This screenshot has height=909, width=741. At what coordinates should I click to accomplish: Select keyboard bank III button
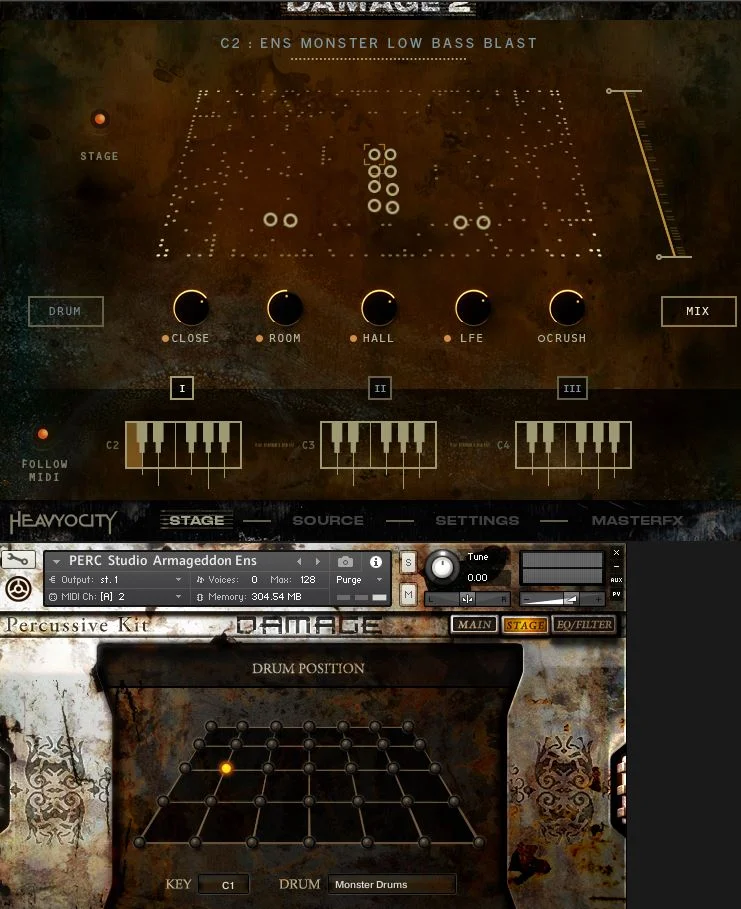[x=572, y=388]
